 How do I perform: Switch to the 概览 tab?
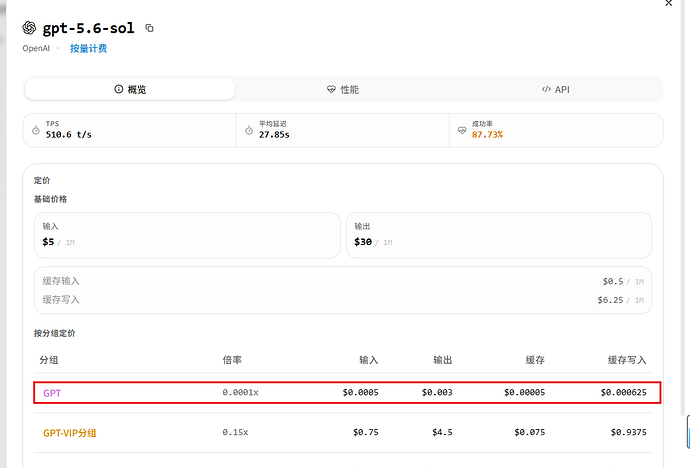pyautogui.click(x=130, y=89)
